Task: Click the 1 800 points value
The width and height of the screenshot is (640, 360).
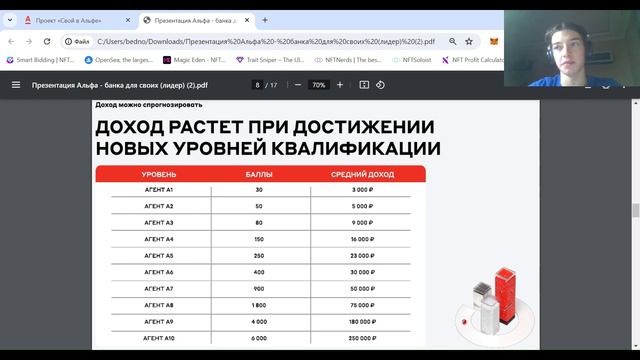Action: point(259,305)
